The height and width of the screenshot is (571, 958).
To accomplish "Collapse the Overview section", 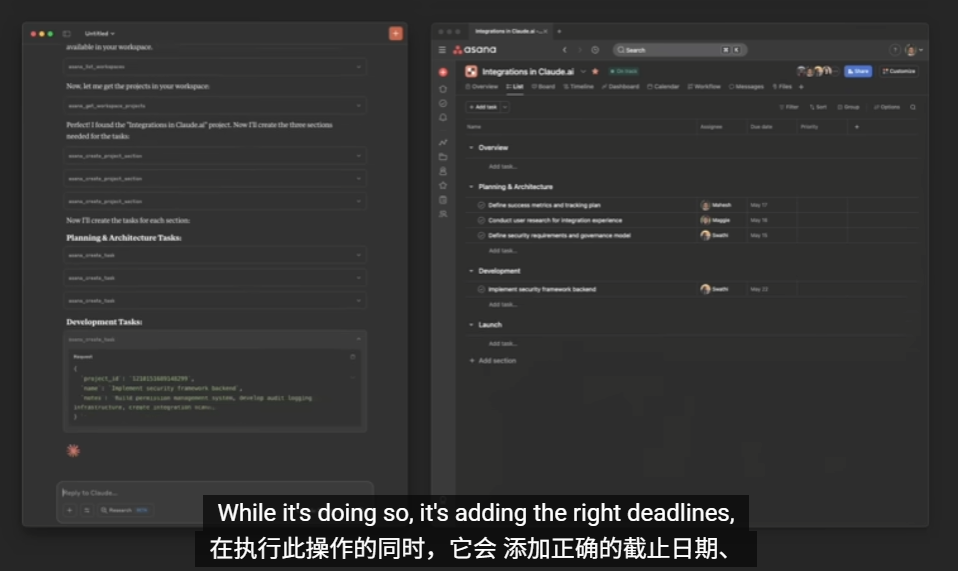I will (x=471, y=148).
